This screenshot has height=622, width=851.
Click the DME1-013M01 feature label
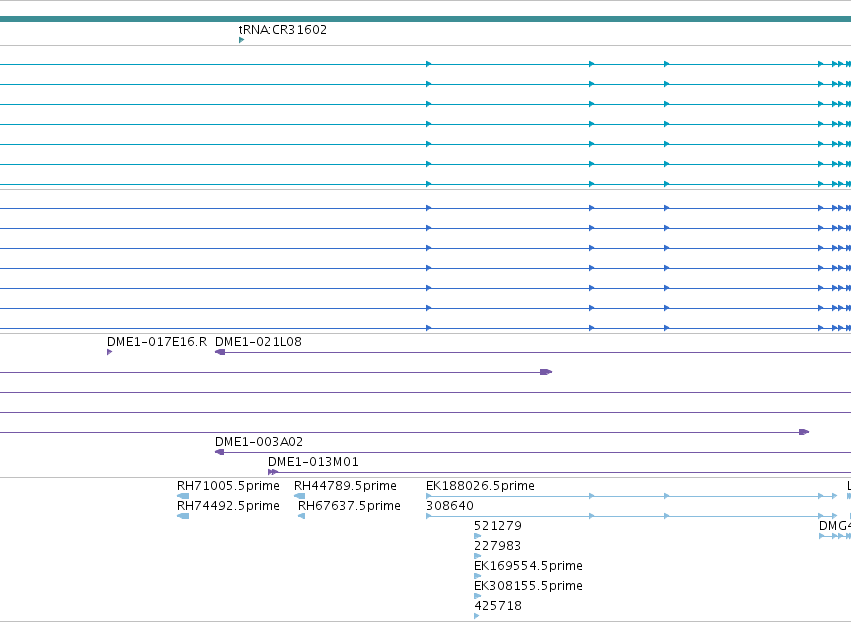313,462
